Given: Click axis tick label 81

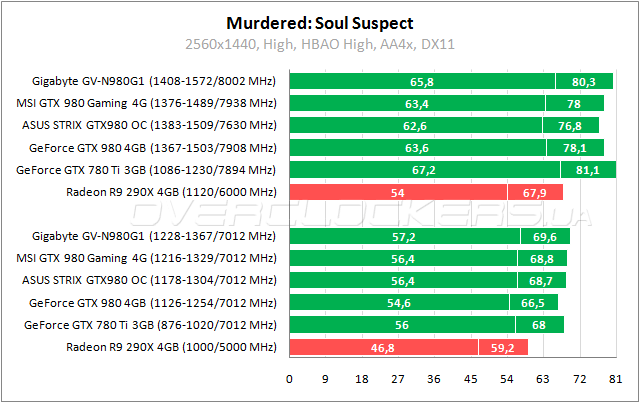Looking at the screenshot, I should [616, 379].
